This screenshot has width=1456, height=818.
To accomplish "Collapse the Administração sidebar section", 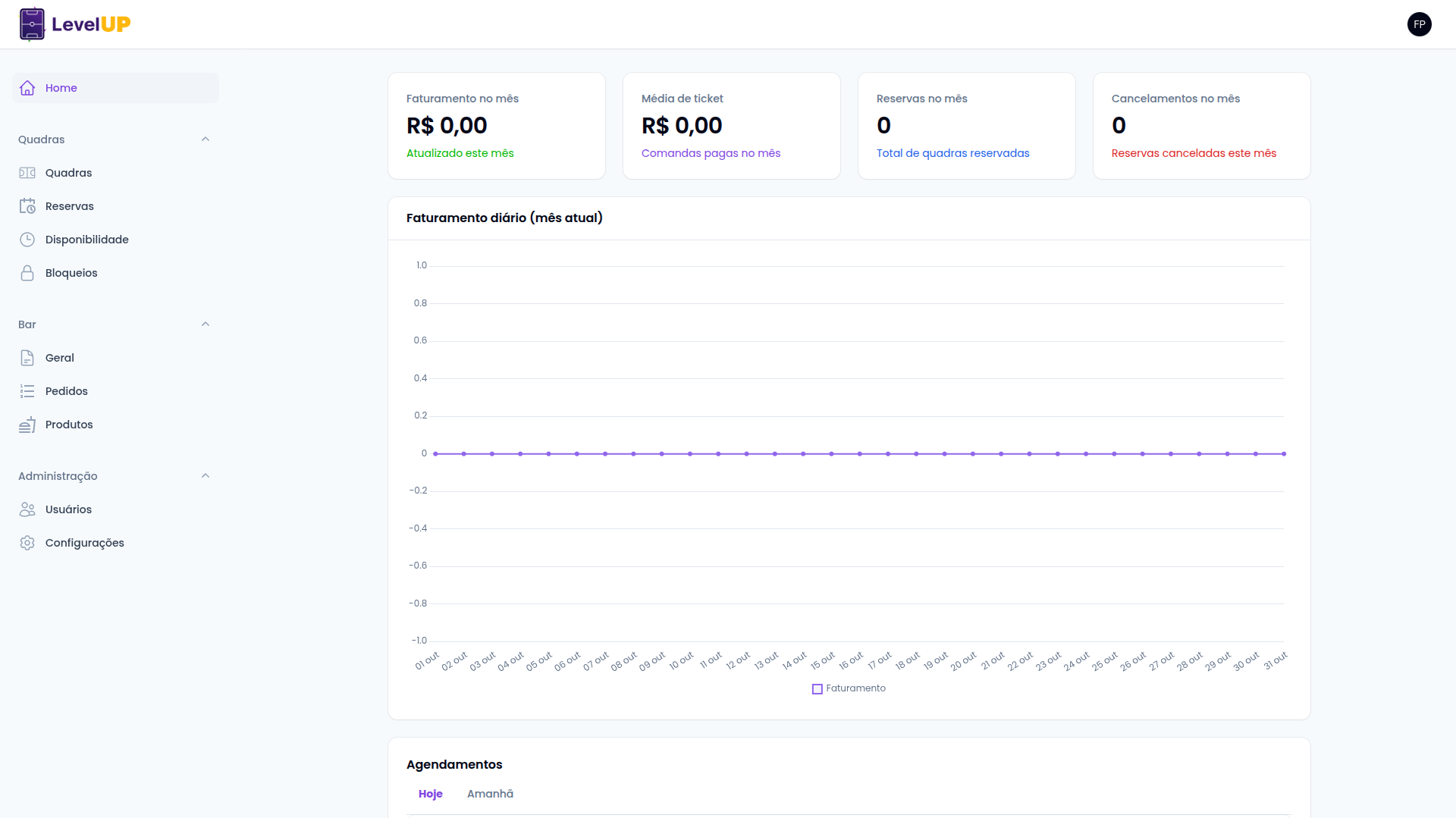I will [205, 476].
